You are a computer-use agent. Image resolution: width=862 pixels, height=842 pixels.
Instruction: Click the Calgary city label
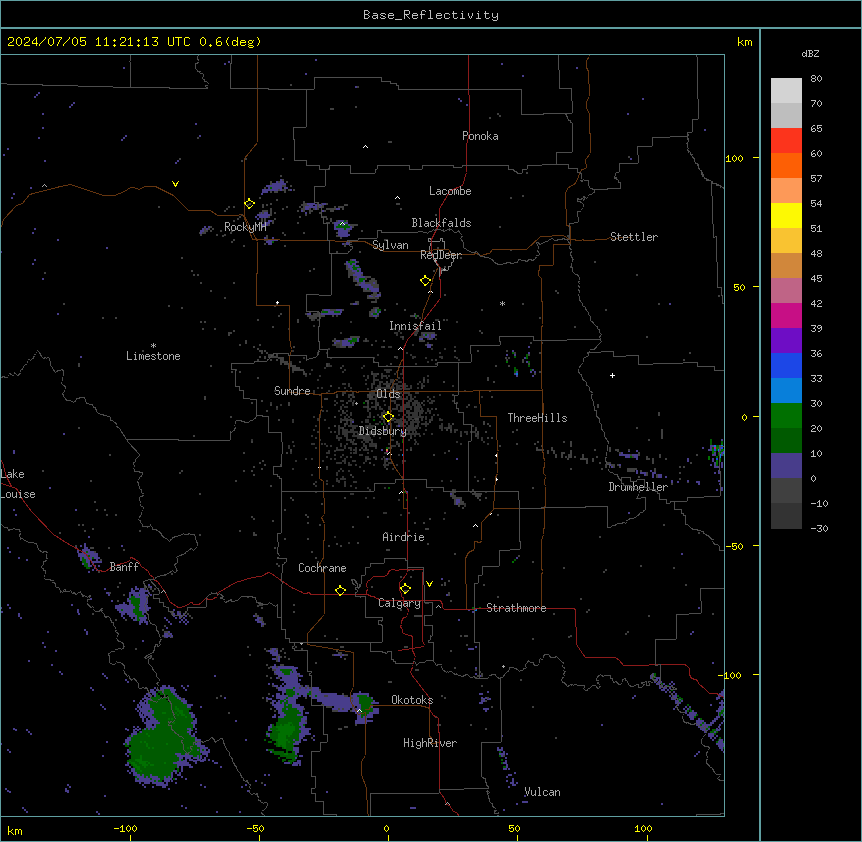[x=400, y=603]
